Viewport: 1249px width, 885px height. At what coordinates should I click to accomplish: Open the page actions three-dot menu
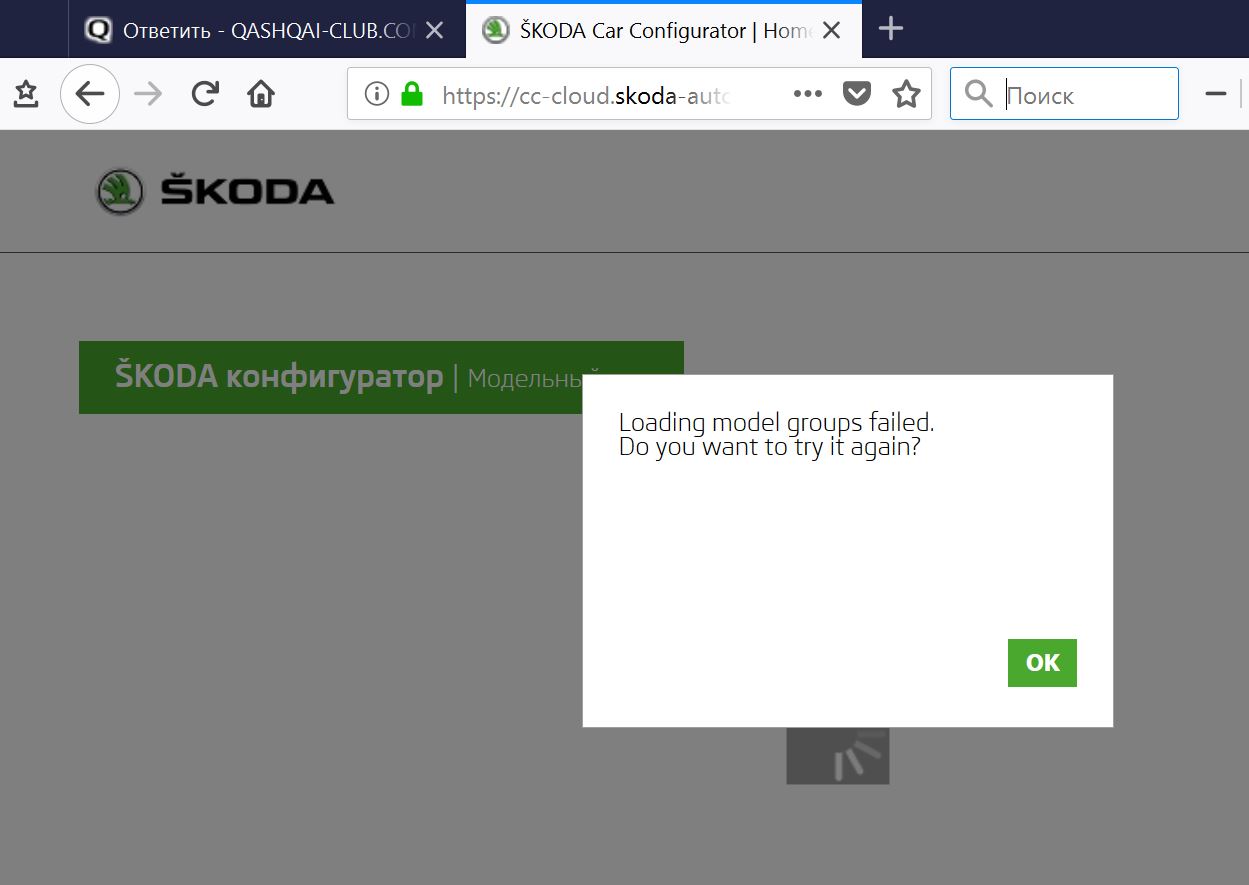807,94
